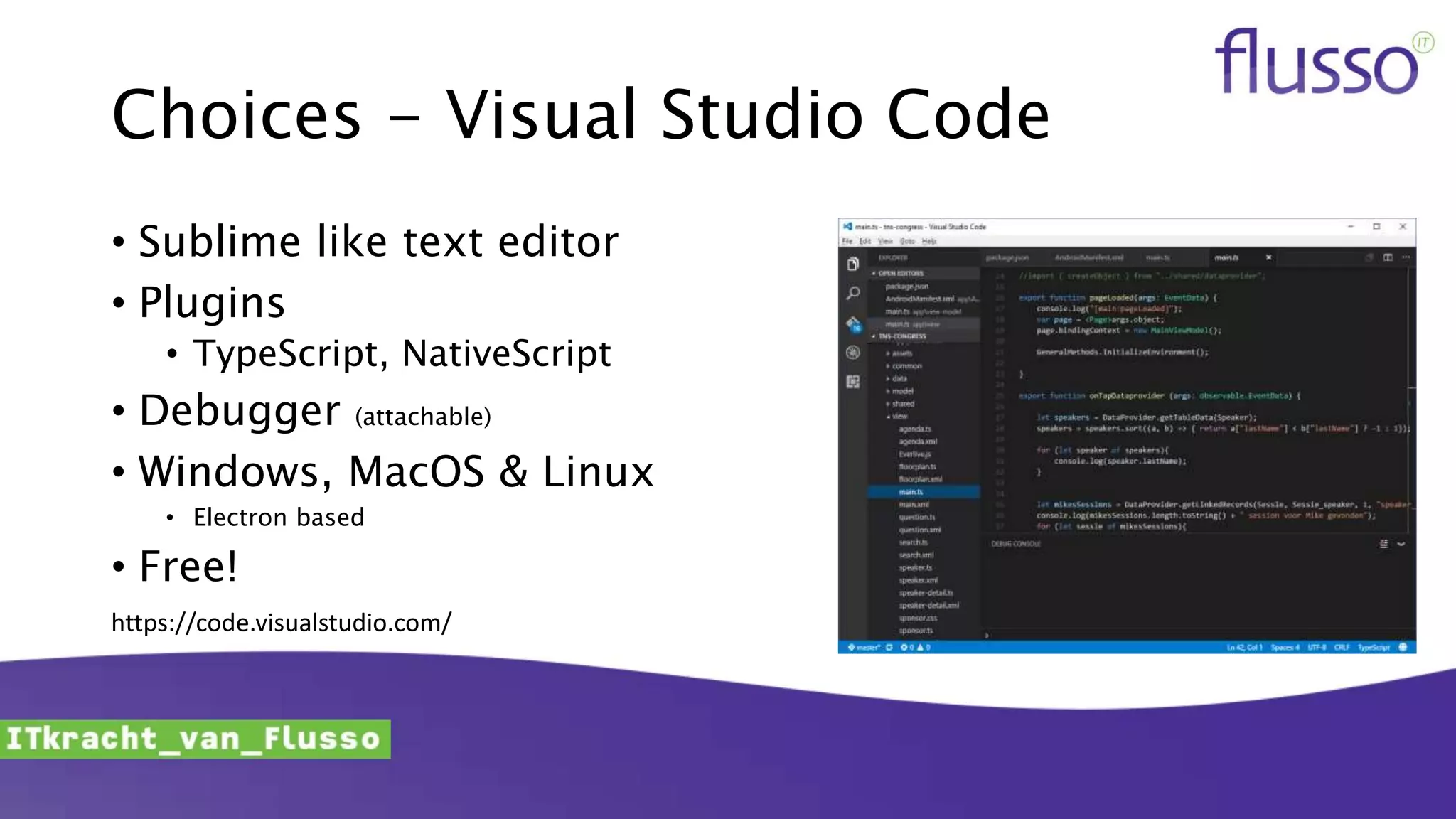Expand the data folder
The height and width of the screenshot is (819, 1456).
[x=896, y=379]
